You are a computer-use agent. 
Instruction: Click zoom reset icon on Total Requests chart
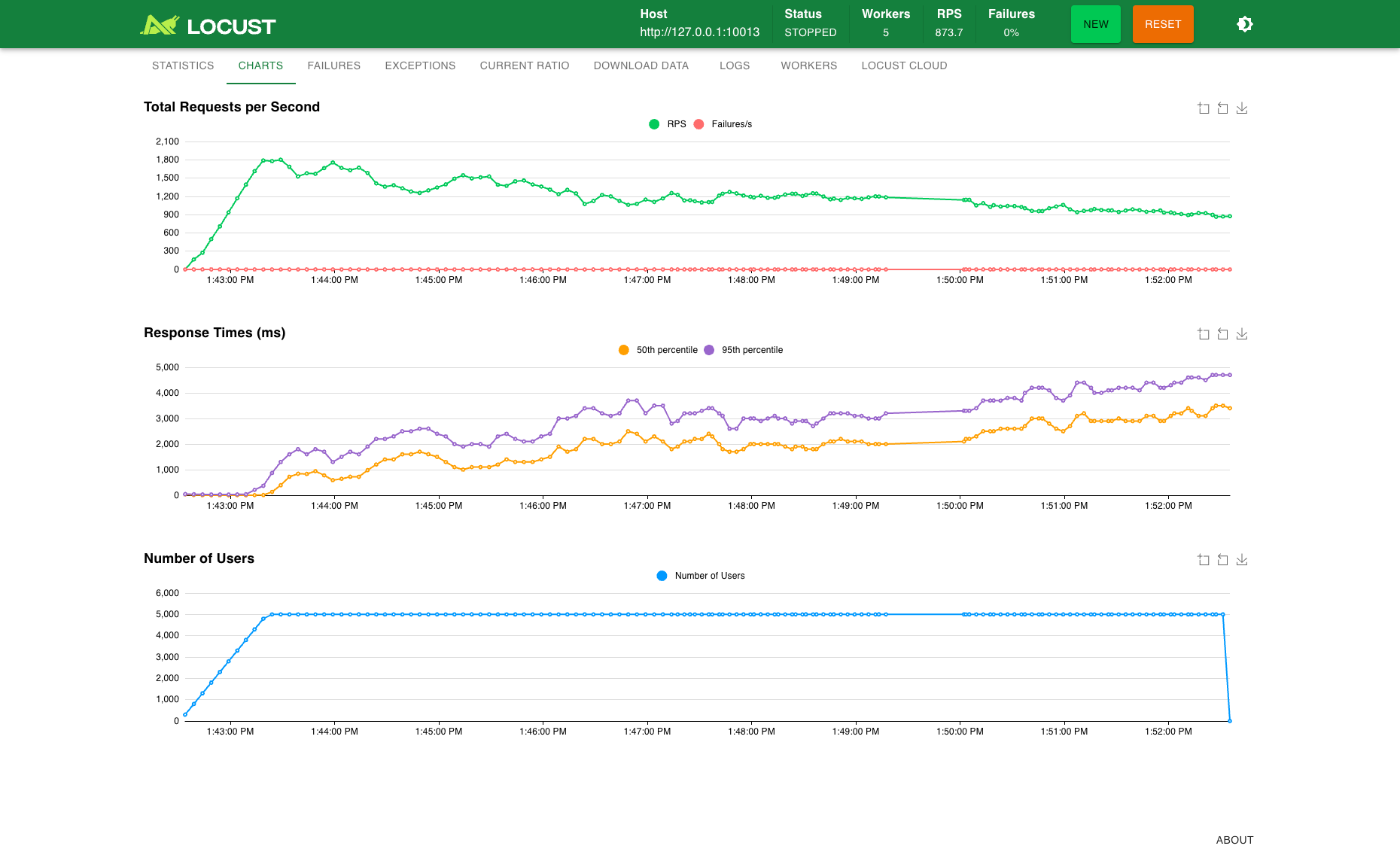point(1222,108)
